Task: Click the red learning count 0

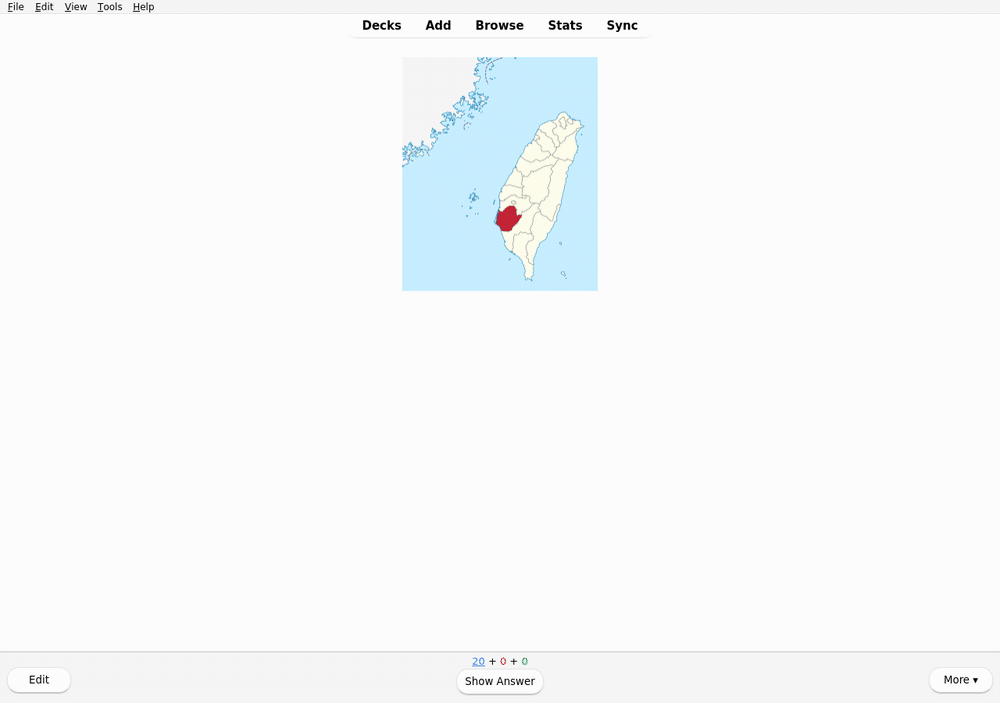Action: [x=503, y=662]
